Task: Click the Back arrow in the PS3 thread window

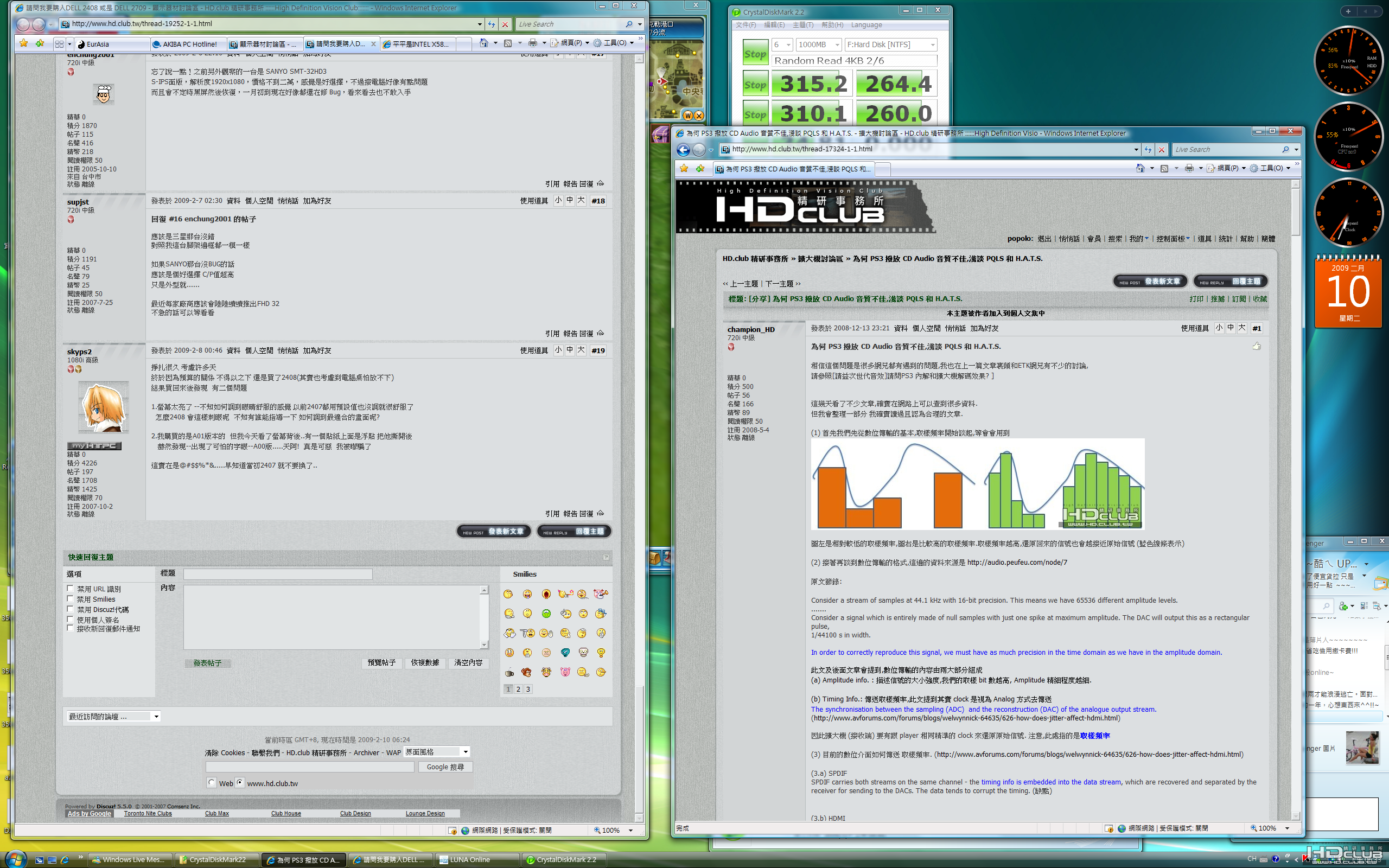Action: click(x=683, y=150)
